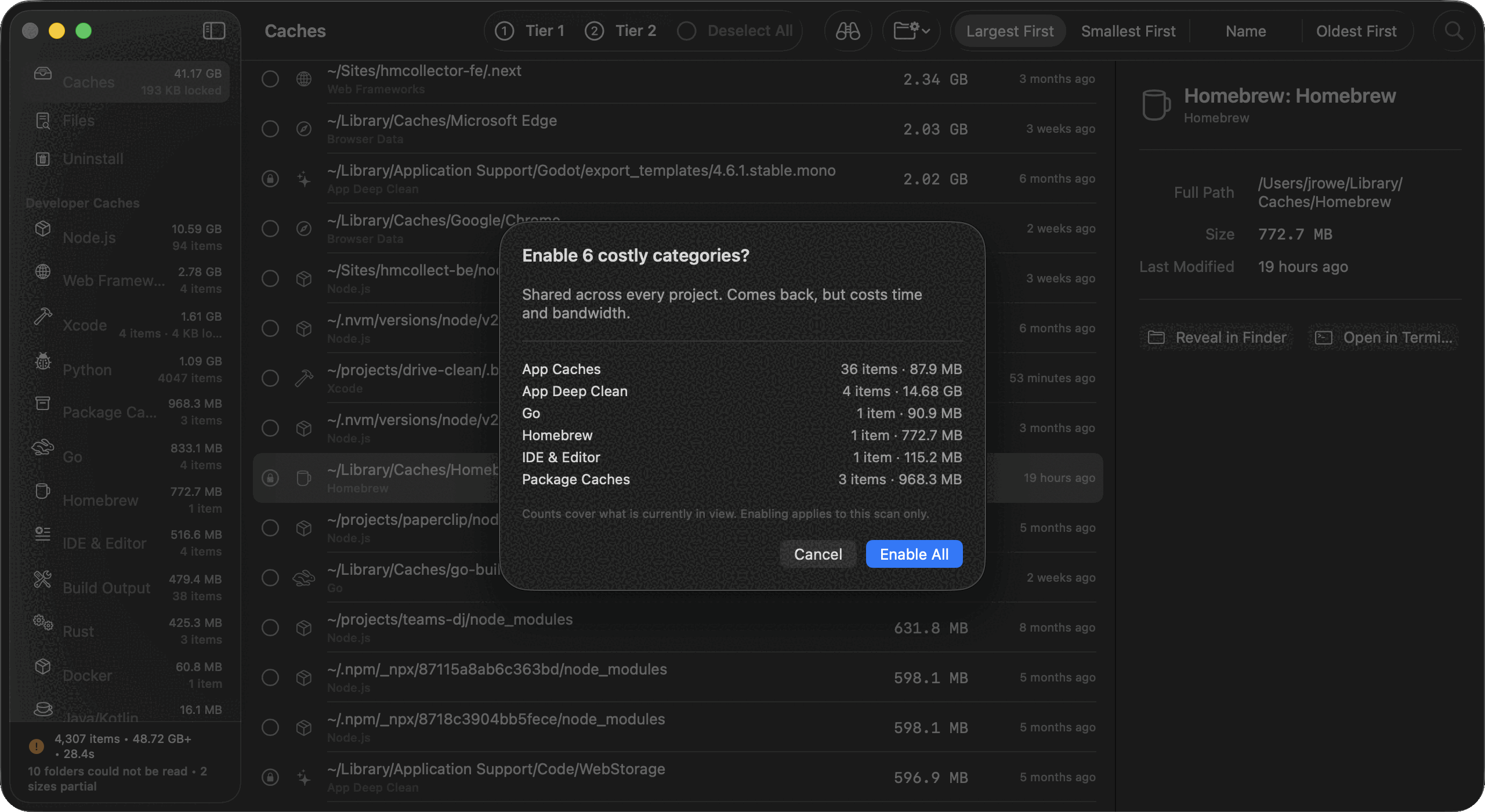Click the binoculars scan icon
The image size is (1485, 812).
coord(847,31)
